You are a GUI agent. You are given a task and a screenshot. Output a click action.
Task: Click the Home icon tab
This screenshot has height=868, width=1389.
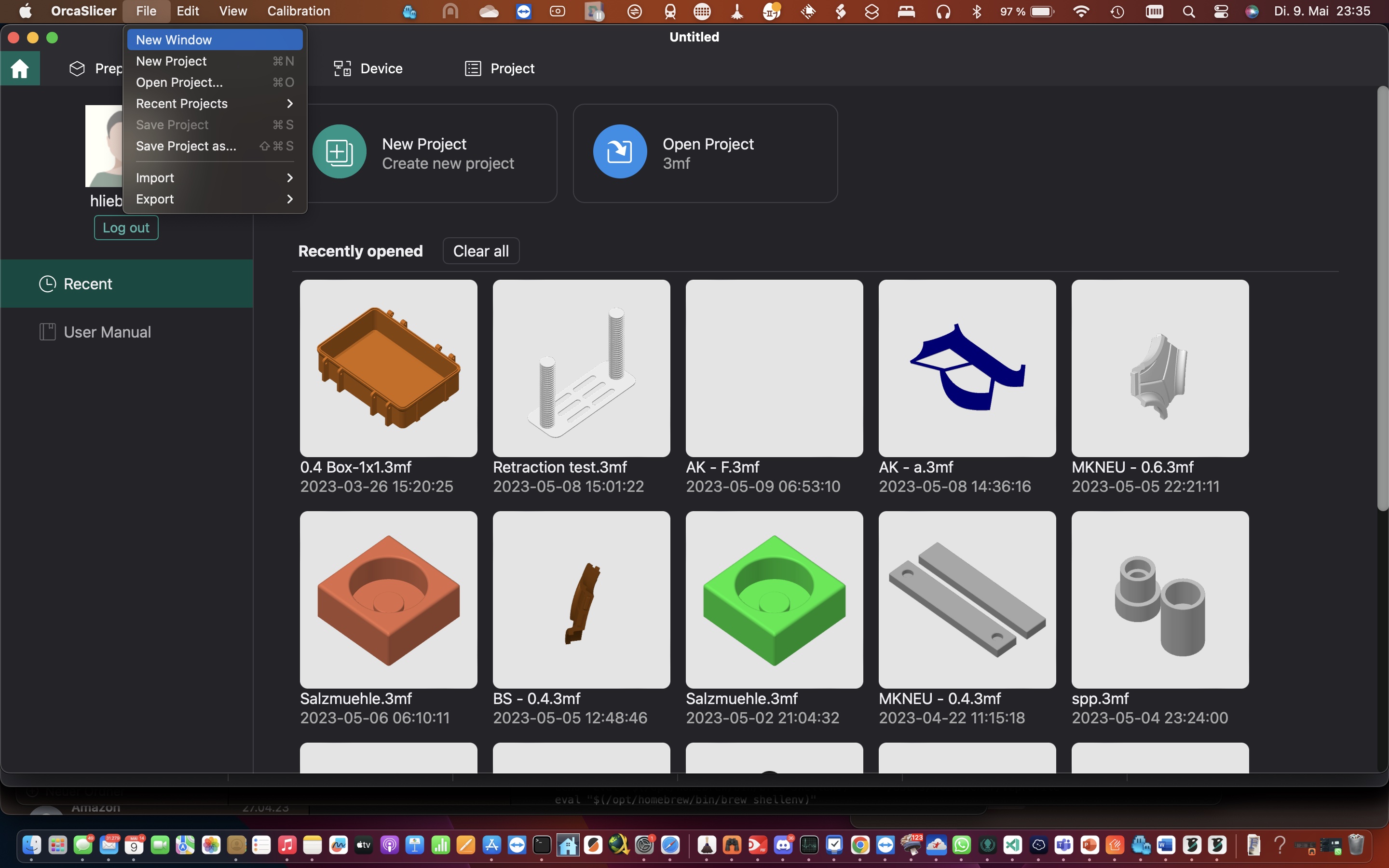tap(19, 68)
